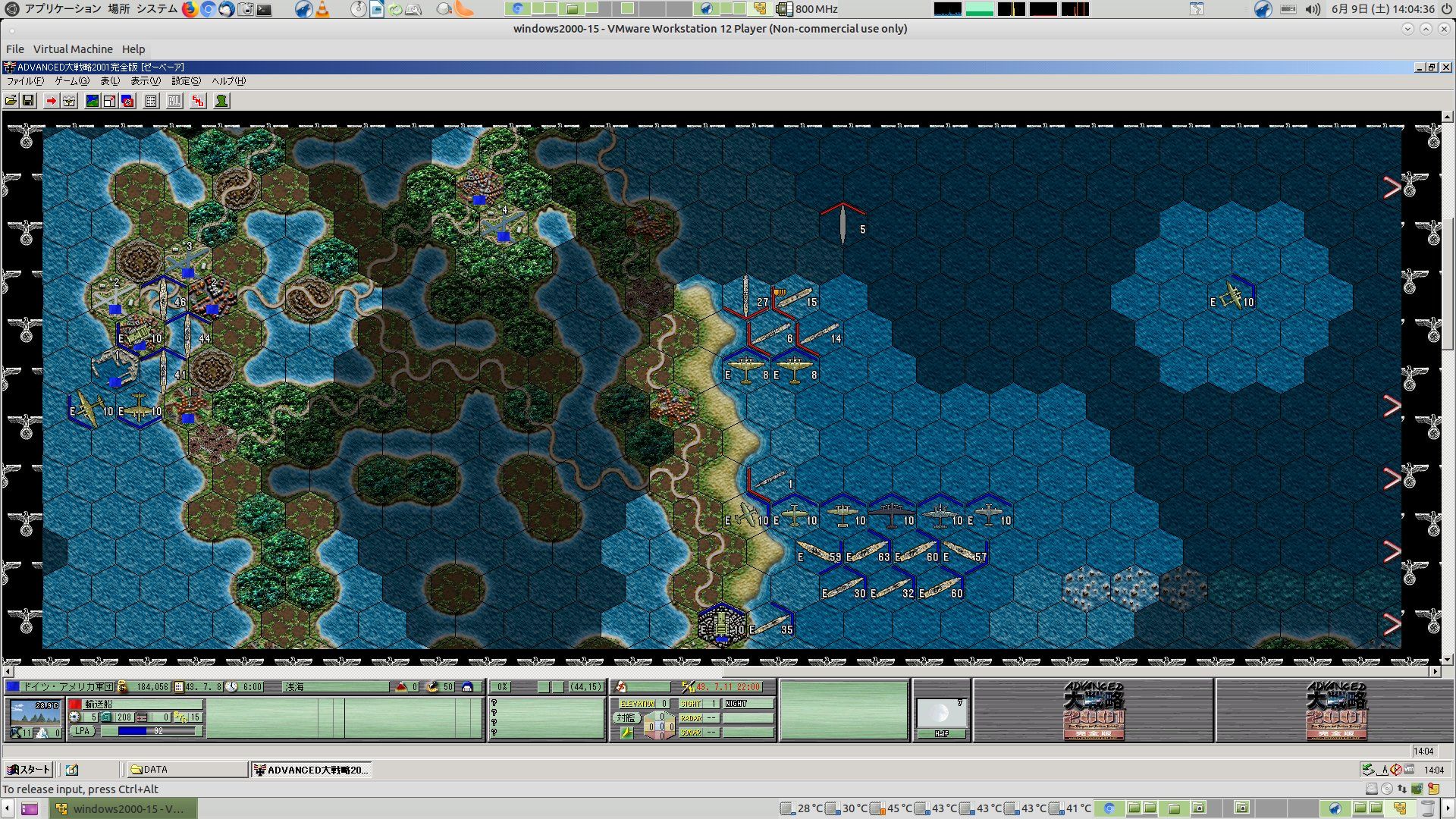Click the blue-red flag overlay toolbar icon
Screen dimensions: 1456x819
tap(127, 101)
